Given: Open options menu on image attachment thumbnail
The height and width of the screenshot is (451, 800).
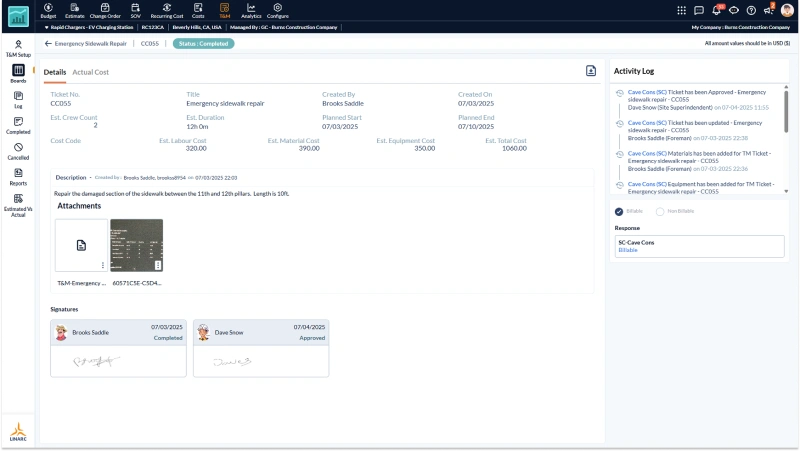Looking at the screenshot, I should pyautogui.click(x=158, y=265).
